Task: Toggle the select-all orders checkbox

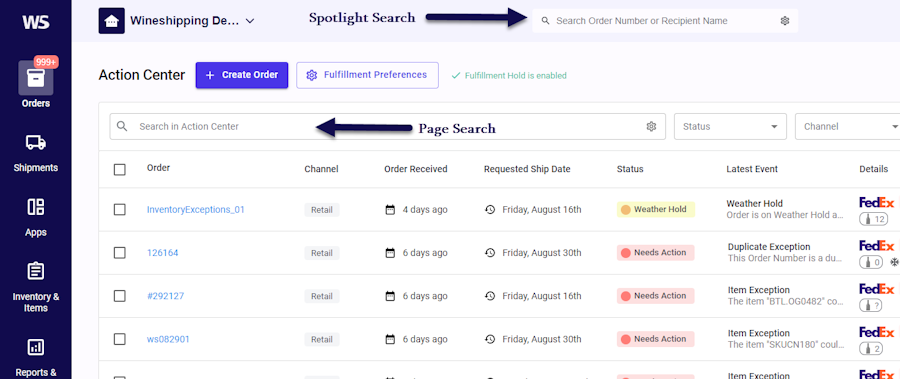Action: click(x=119, y=169)
